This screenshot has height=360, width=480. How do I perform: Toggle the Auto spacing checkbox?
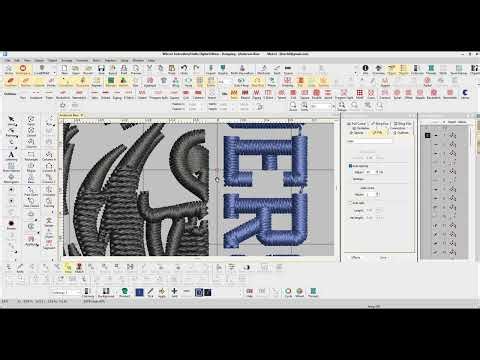(x=350, y=166)
